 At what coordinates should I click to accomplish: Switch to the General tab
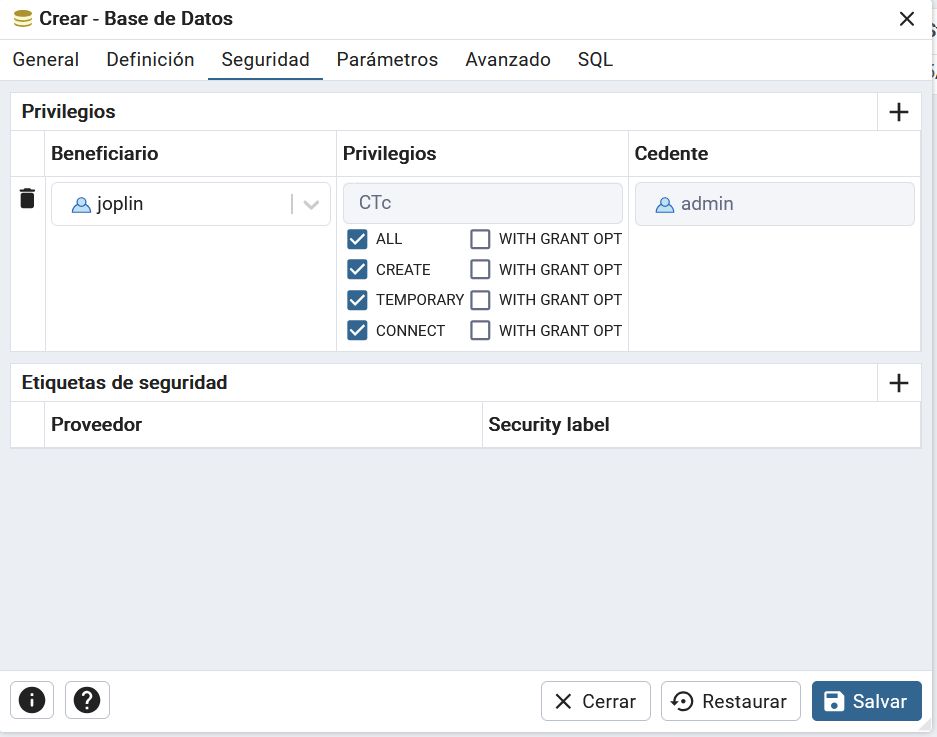click(x=46, y=60)
